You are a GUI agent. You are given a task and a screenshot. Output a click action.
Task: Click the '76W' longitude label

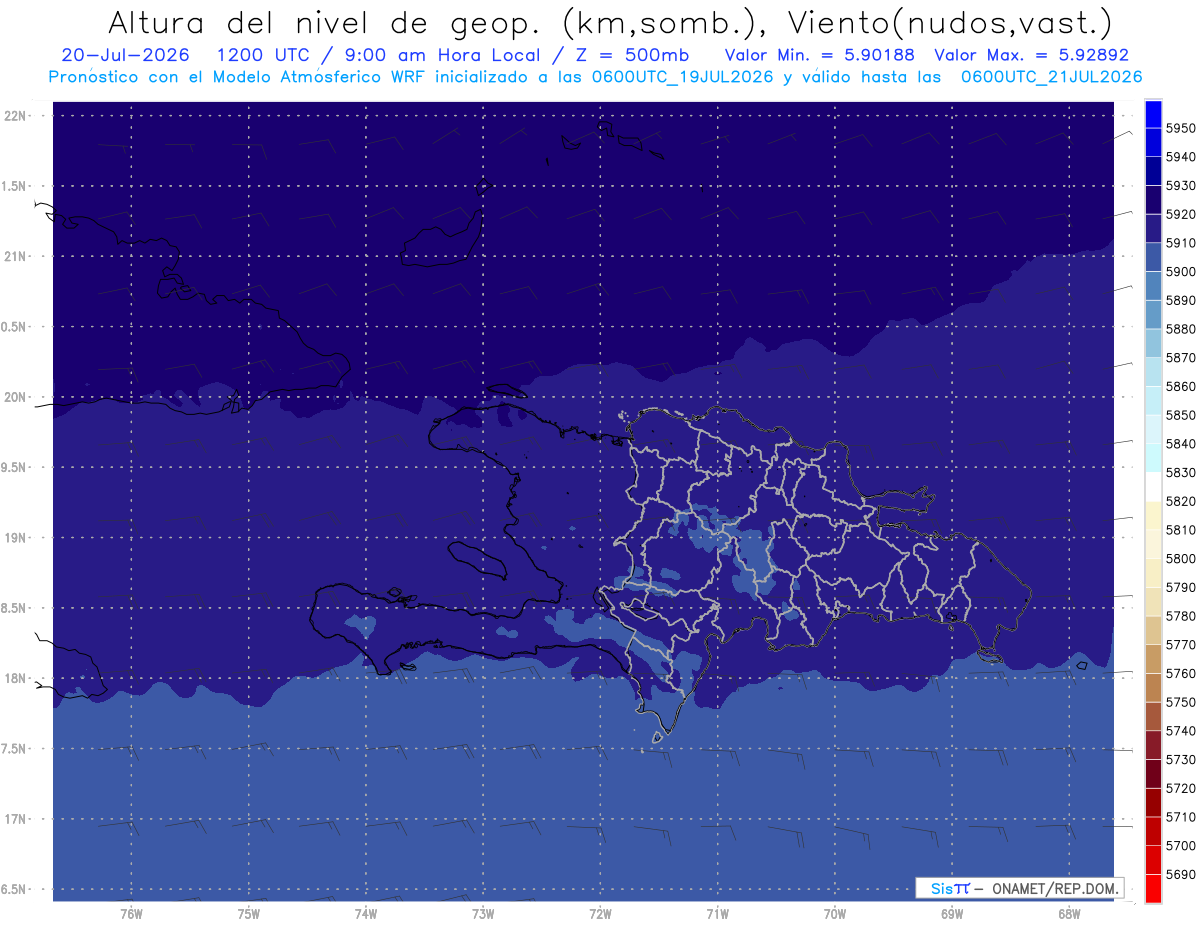click(130, 914)
